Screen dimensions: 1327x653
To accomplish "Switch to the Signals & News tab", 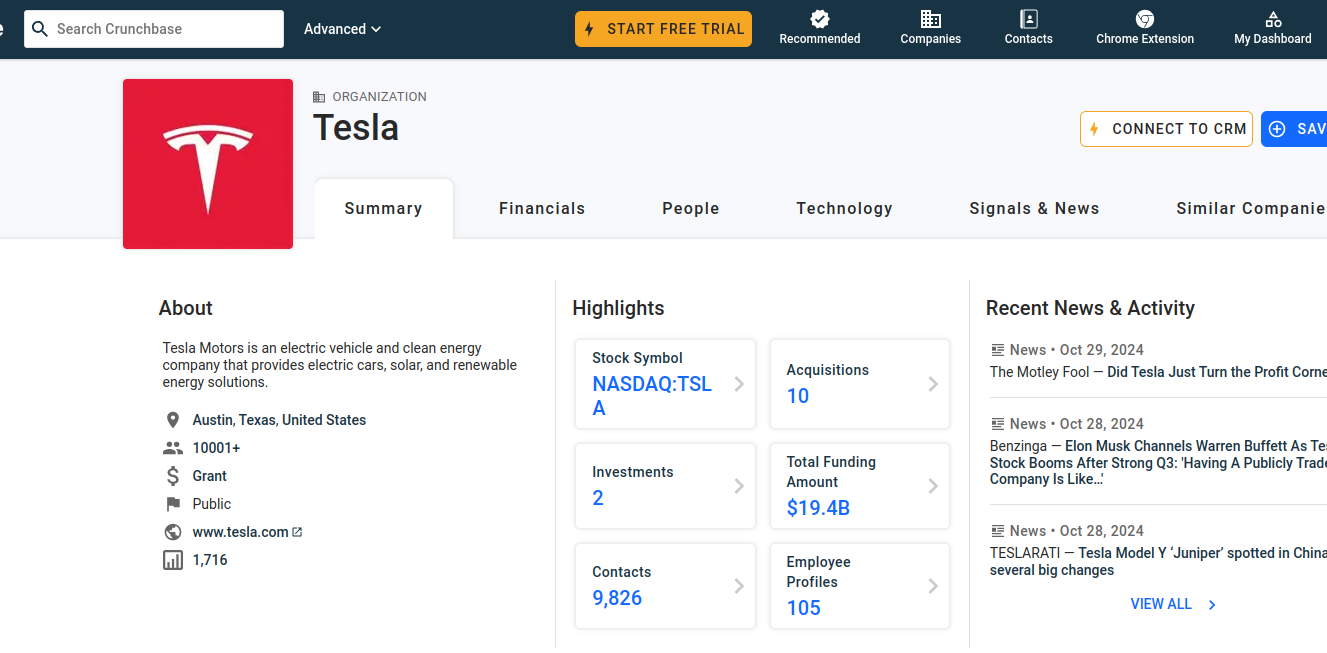I will [1034, 209].
